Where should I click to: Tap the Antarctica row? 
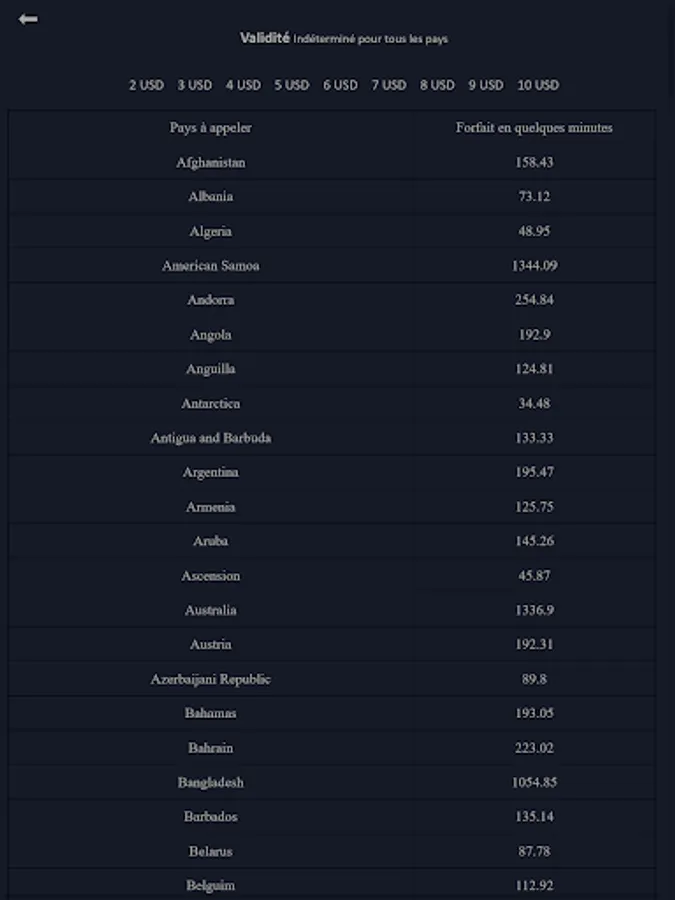click(x=211, y=404)
